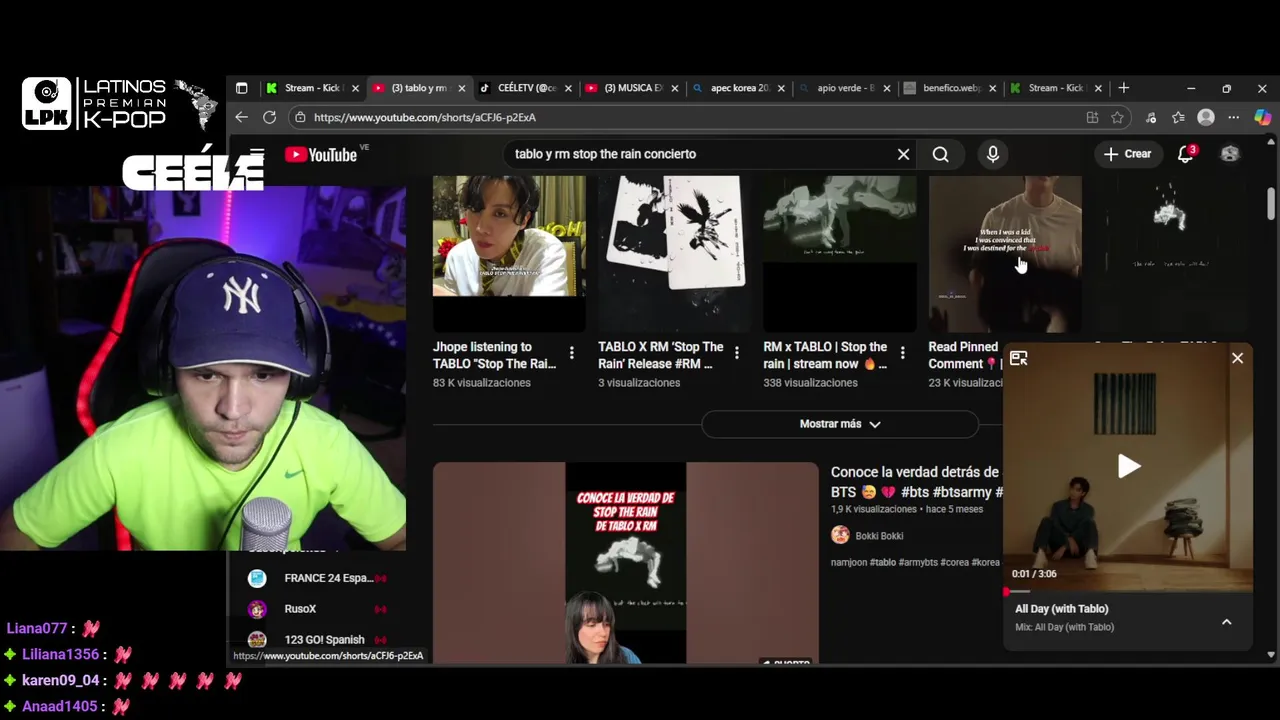Image resolution: width=1280 pixels, height=720 pixels.
Task: Open Copilot icon in browser toolbar
Action: tap(1262, 117)
